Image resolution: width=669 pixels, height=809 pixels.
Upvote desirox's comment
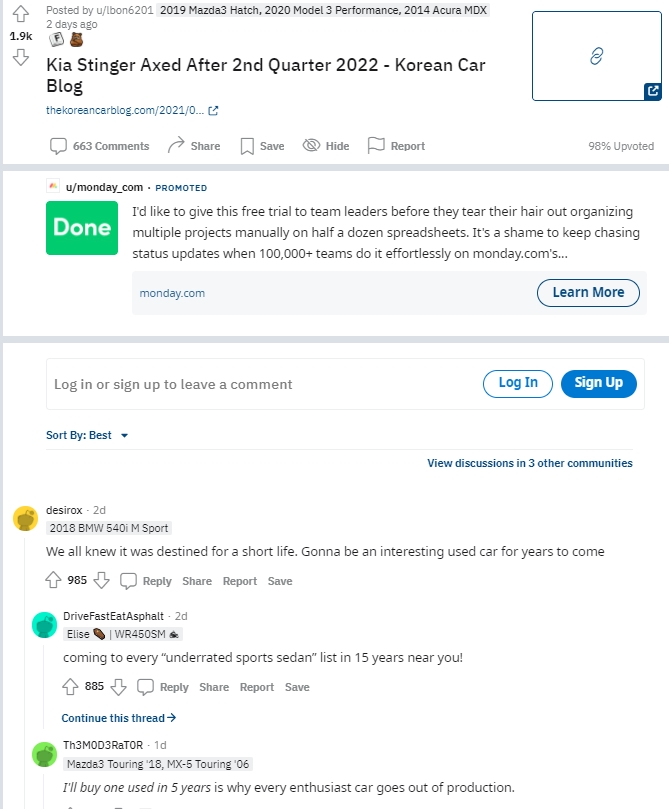pos(53,580)
